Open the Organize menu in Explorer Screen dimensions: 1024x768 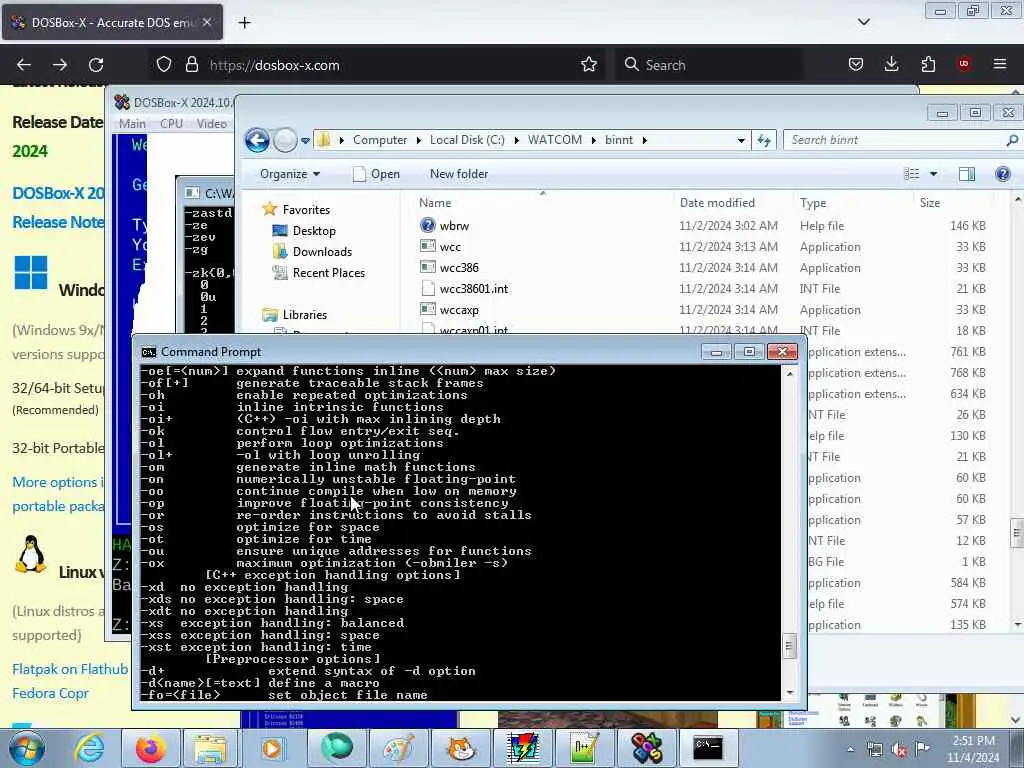click(x=290, y=174)
